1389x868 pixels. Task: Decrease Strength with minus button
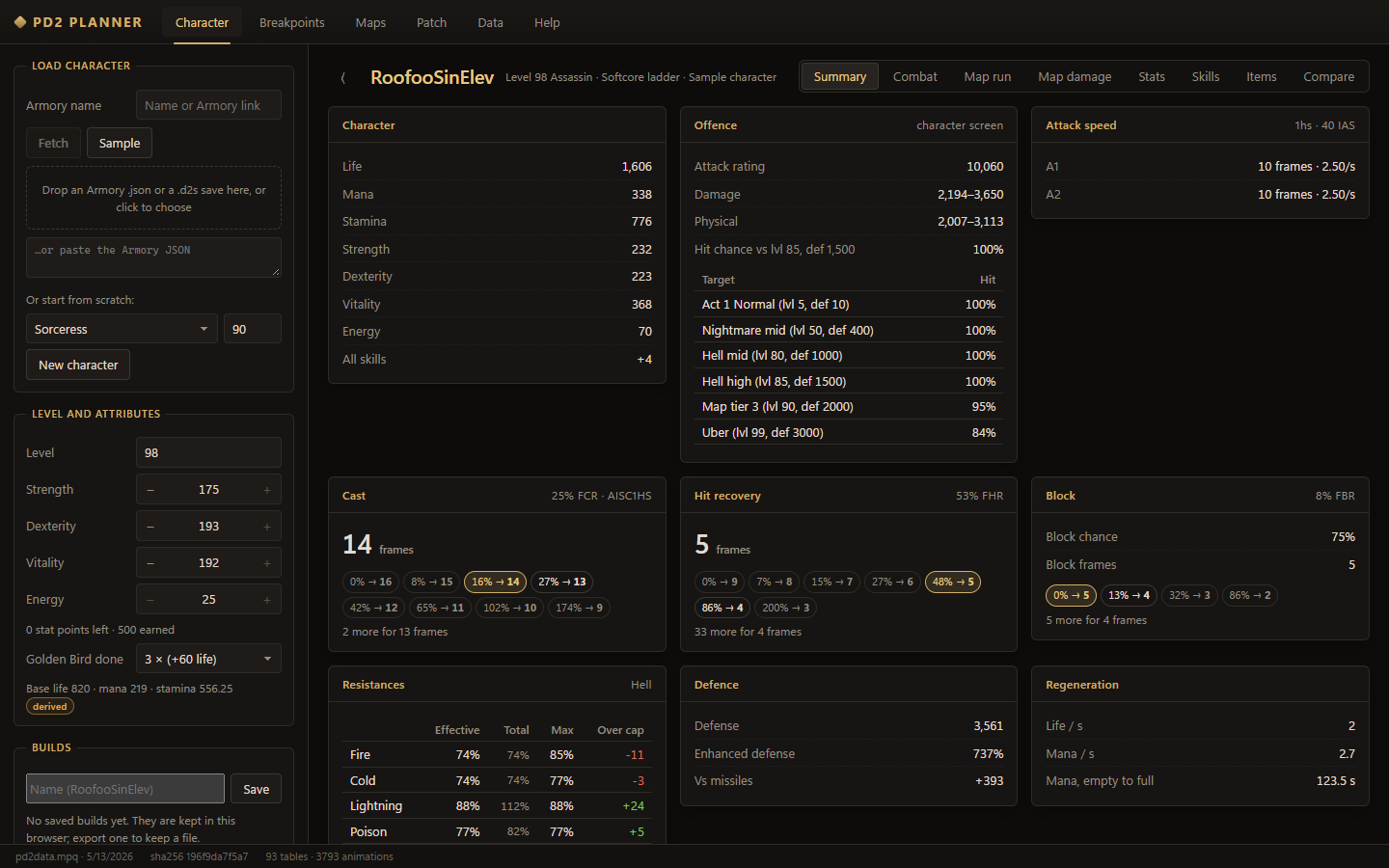pyautogui.click(x=150, y=490)
